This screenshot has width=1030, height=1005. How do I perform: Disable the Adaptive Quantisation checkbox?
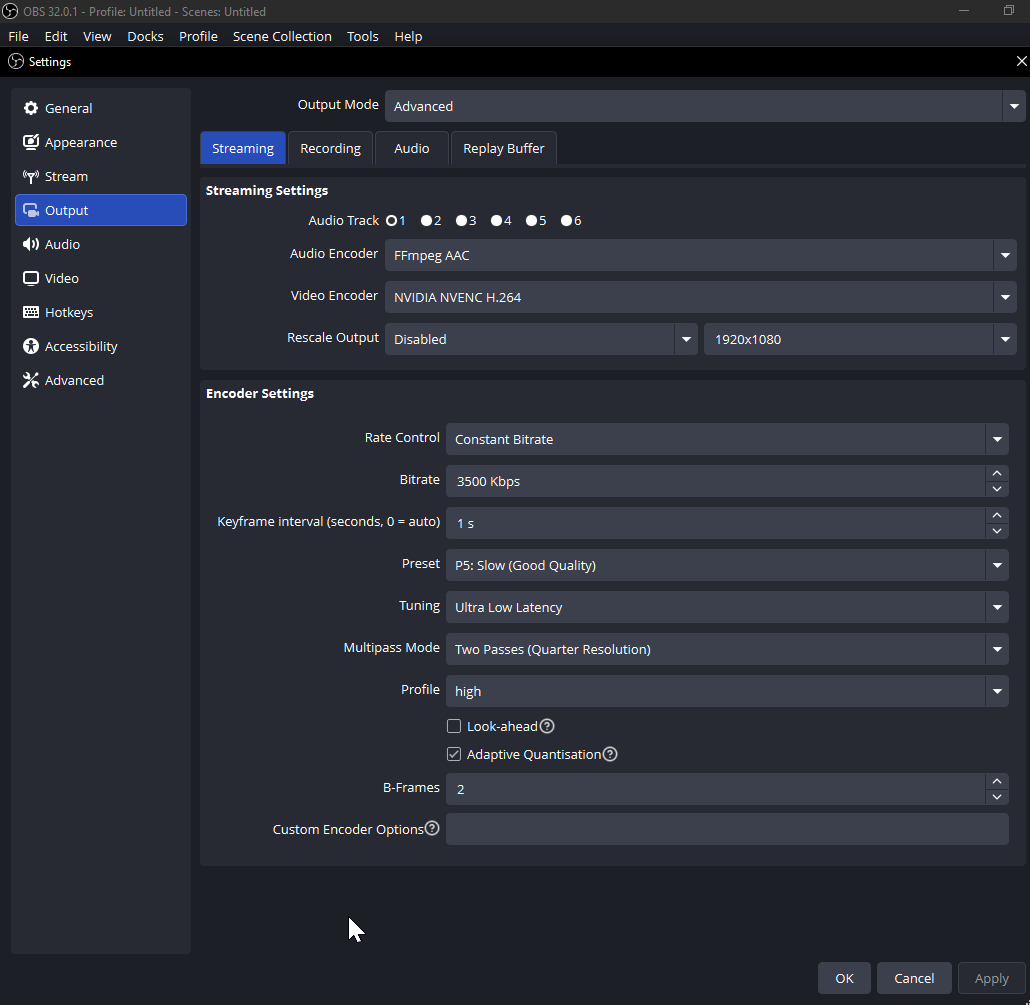tap(454, 754)
